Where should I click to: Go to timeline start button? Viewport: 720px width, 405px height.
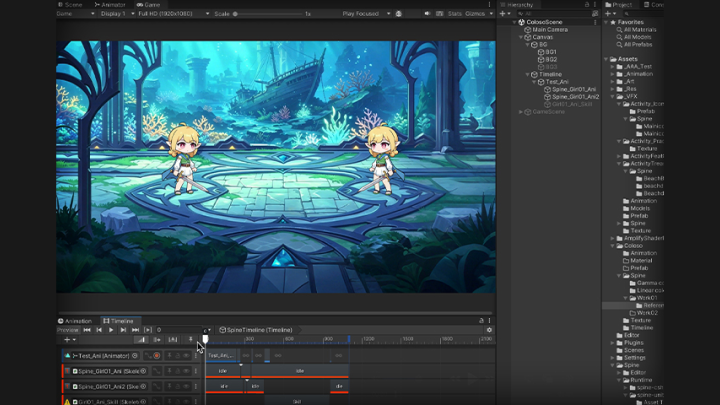[x=87, y=330]
